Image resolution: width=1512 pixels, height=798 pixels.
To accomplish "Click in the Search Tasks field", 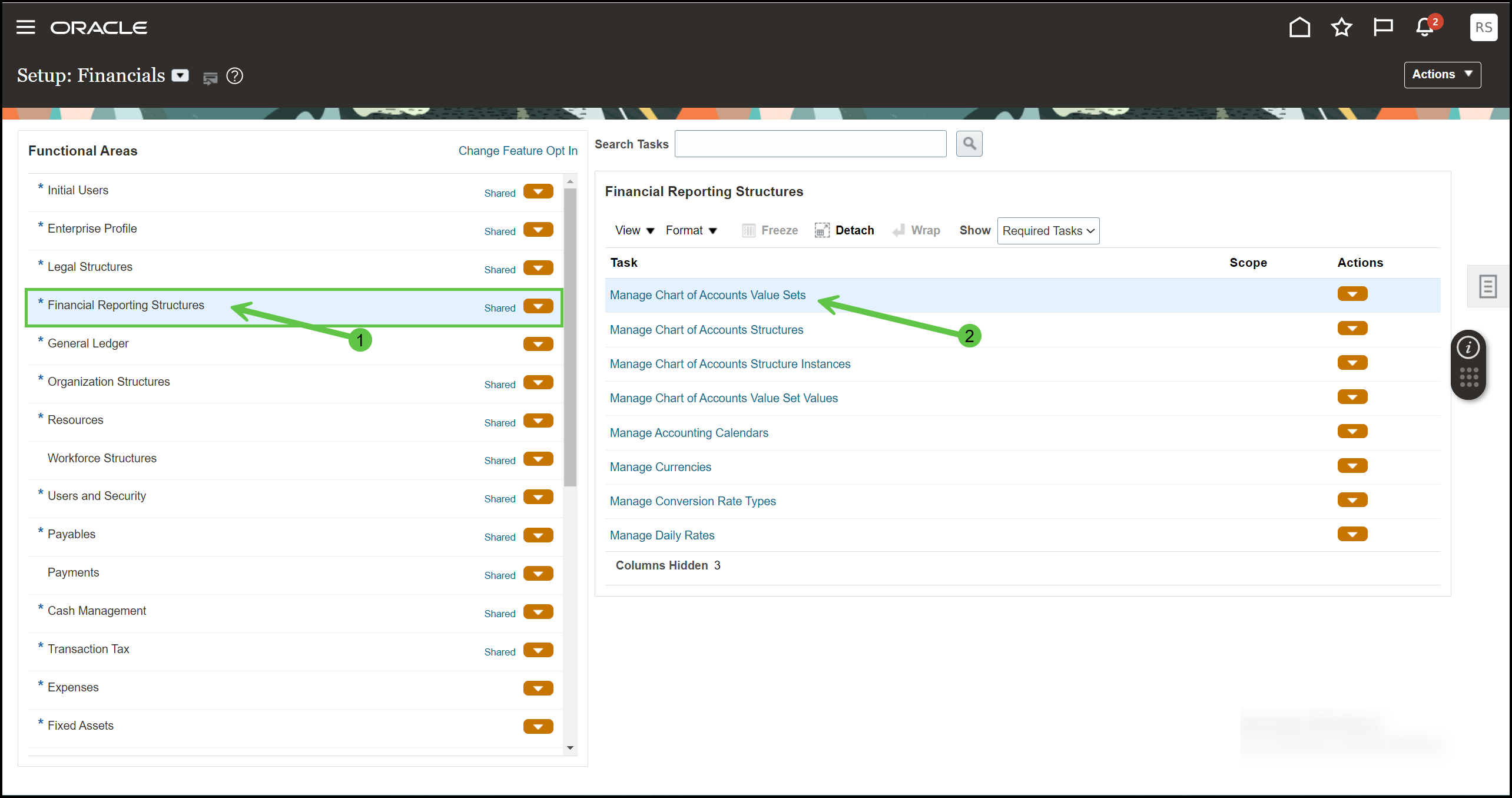I will pos(810,144).
